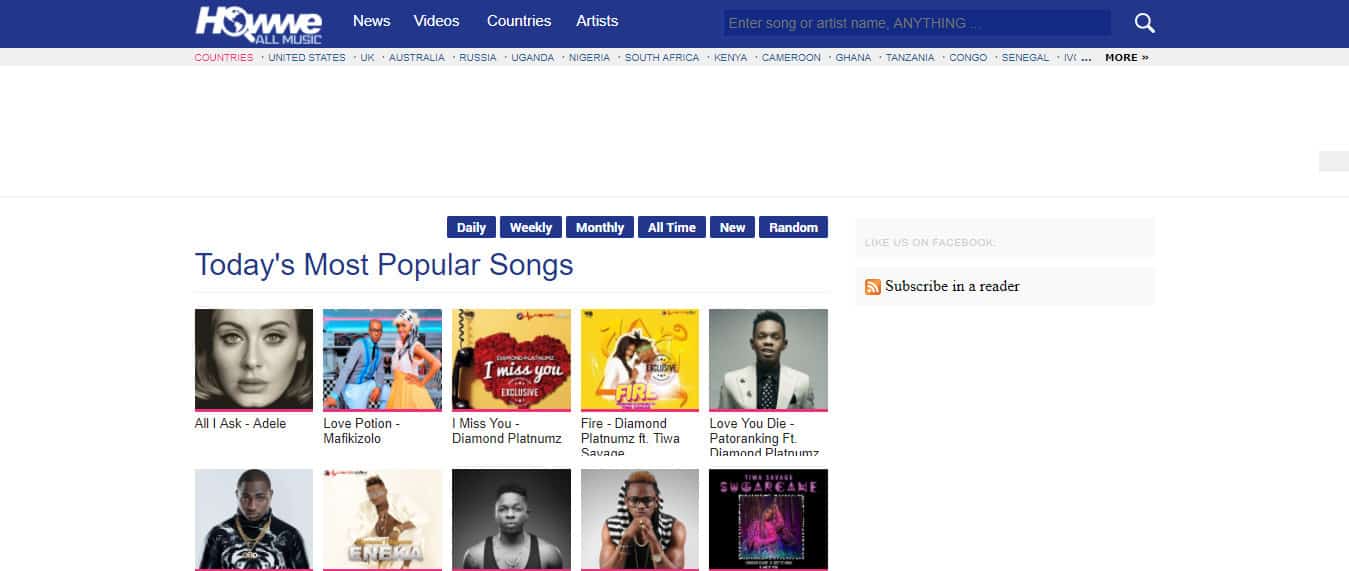
Task: Open the Fire cover thumbnail
Action: [x=640, y=359]
